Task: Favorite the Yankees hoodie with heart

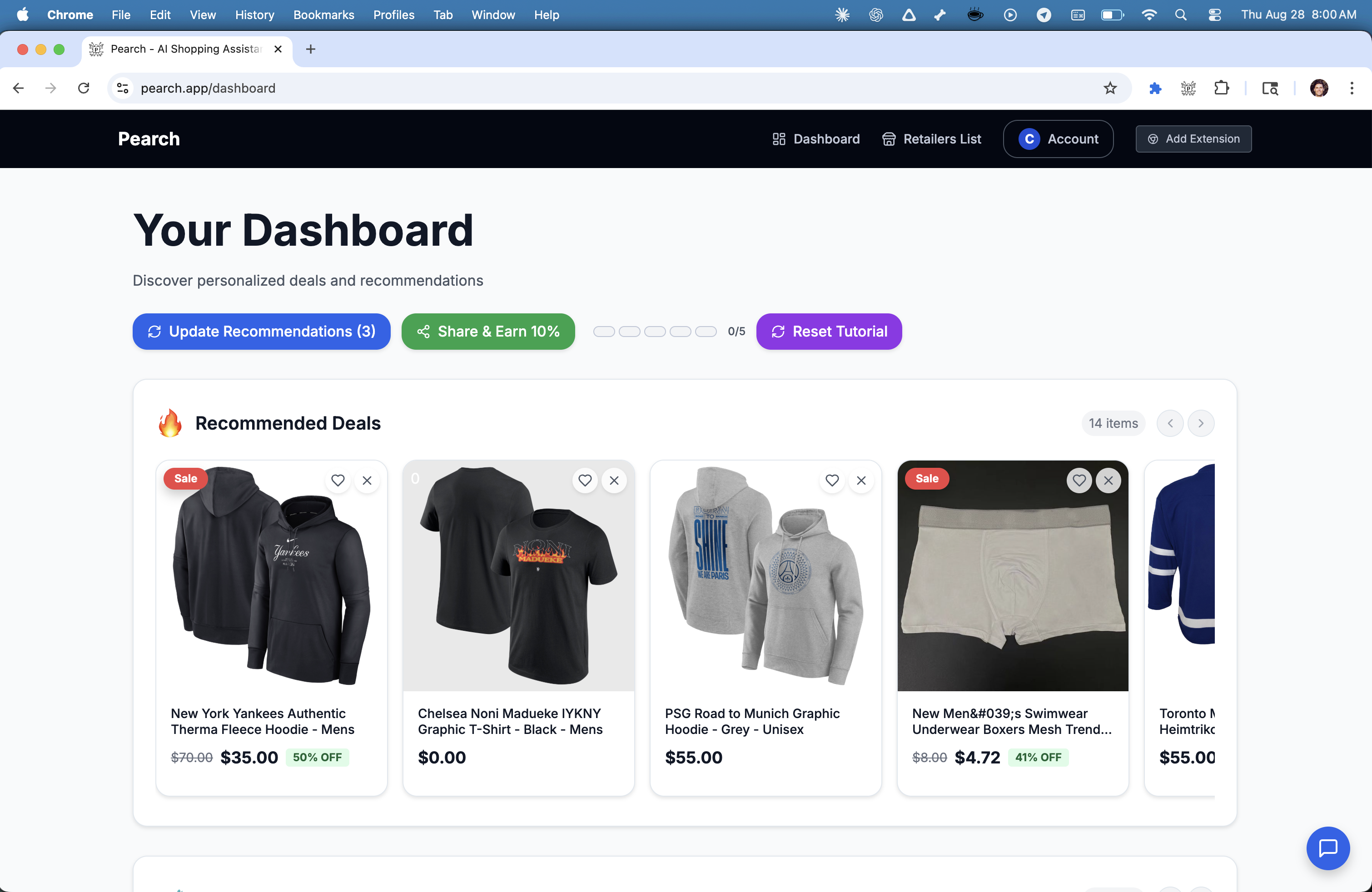Action: pos(338,480)
